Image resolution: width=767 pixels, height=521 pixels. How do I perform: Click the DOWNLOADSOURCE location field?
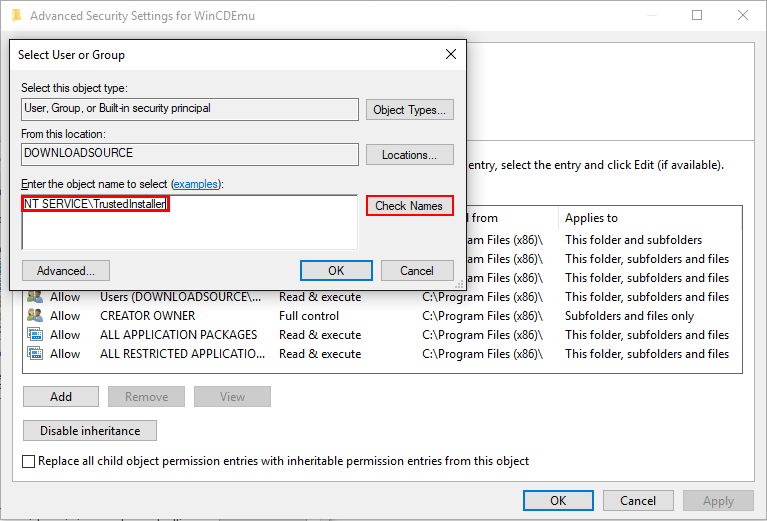(x=190, y=154)
